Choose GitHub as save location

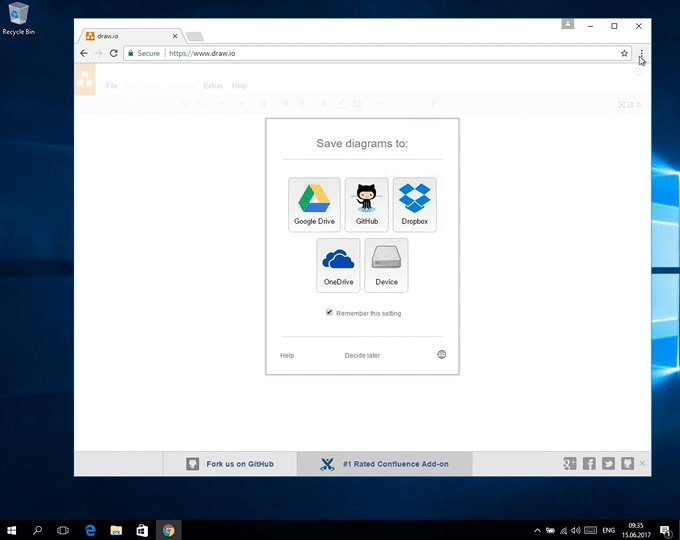click(366, 204)
